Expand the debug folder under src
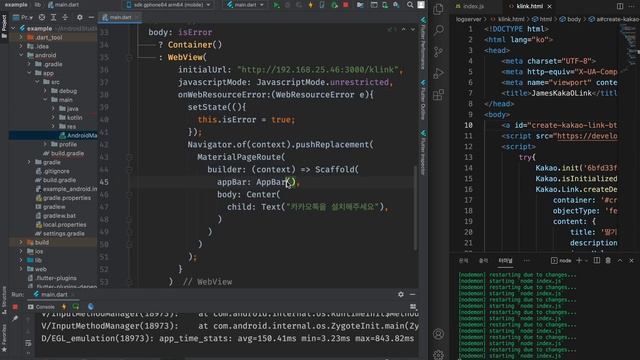Viewport: 640px width, 360px height. click(x=45, y=91)
